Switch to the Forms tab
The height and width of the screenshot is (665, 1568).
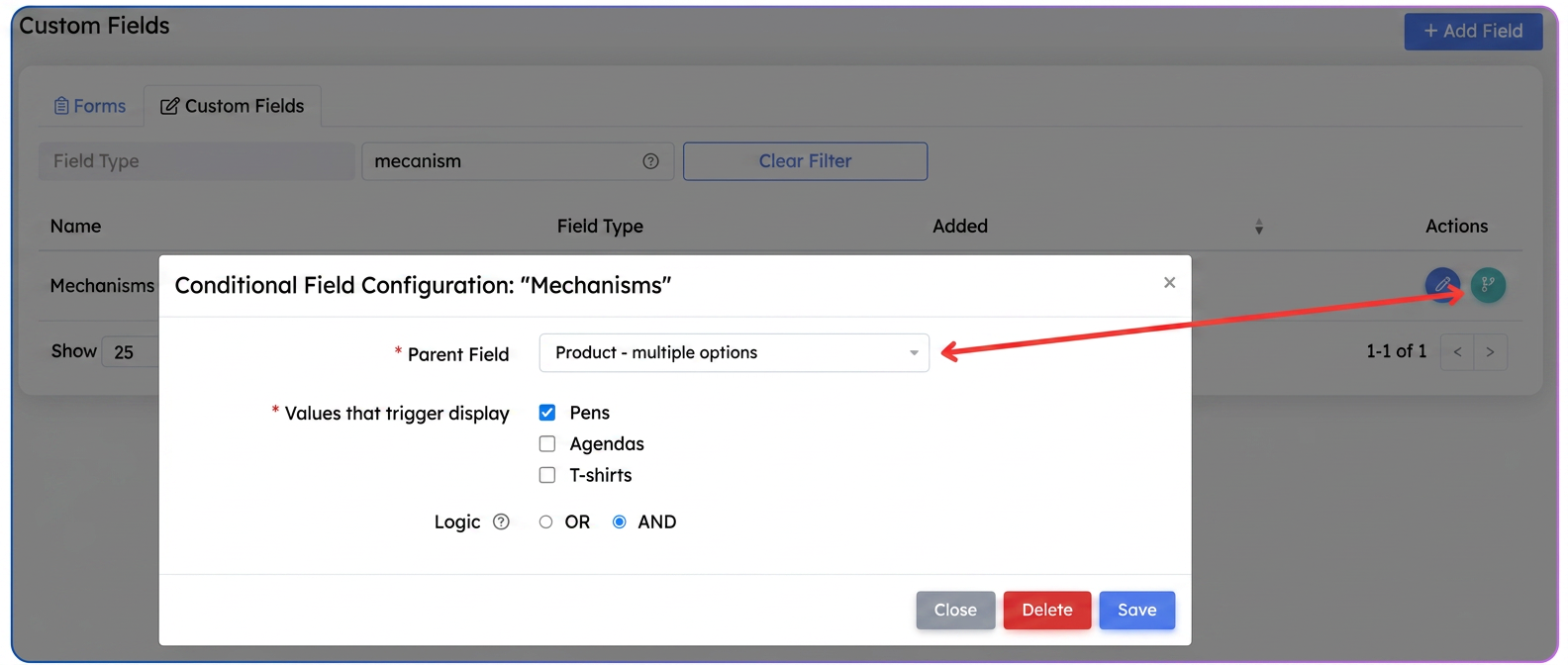(x=90, y=106)
